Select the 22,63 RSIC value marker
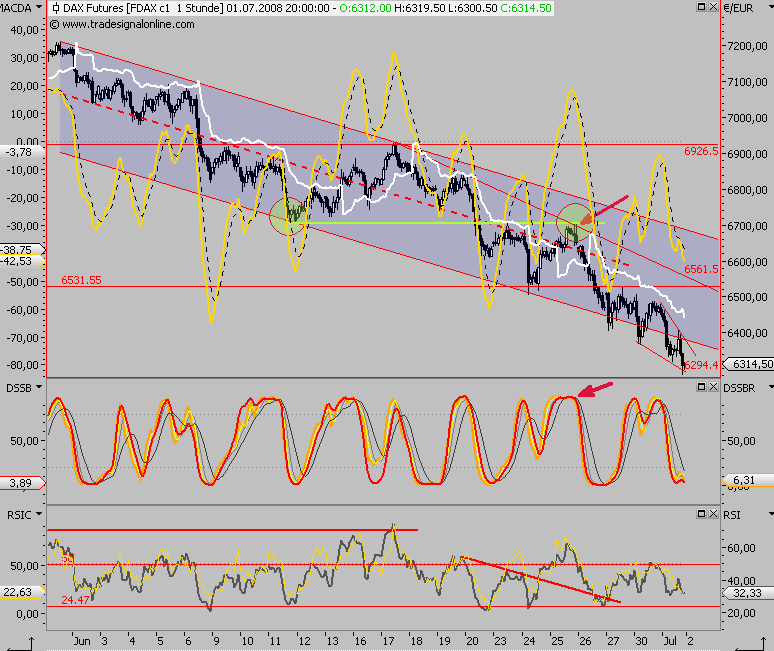The width and height of the screenshot is (774, 651). tap(22, 592)
